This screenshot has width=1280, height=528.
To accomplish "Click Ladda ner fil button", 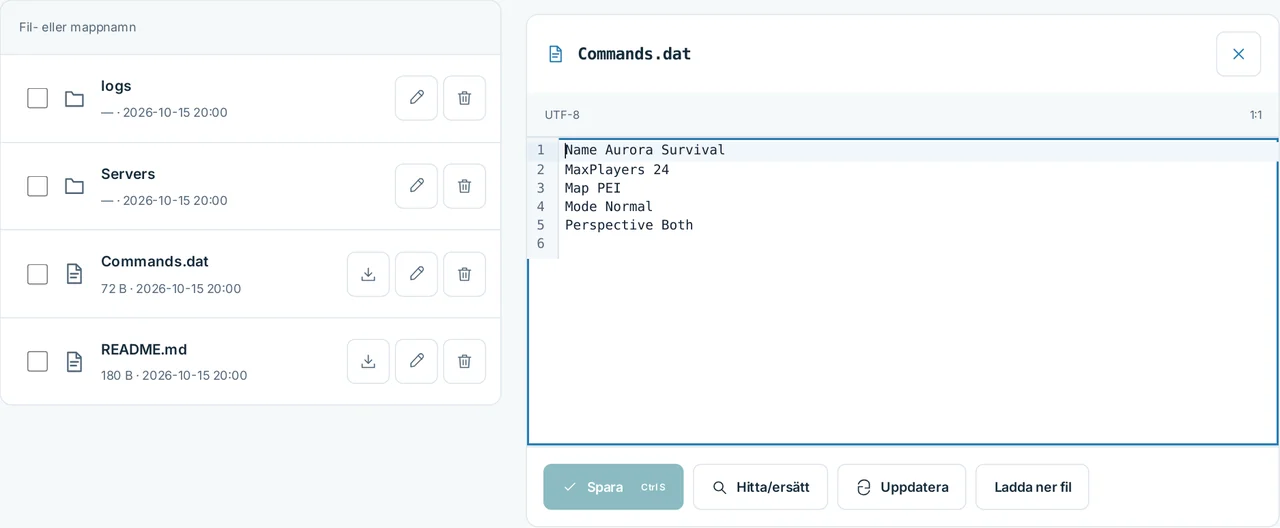I will pyautogui.click(x=1032, y=487).
